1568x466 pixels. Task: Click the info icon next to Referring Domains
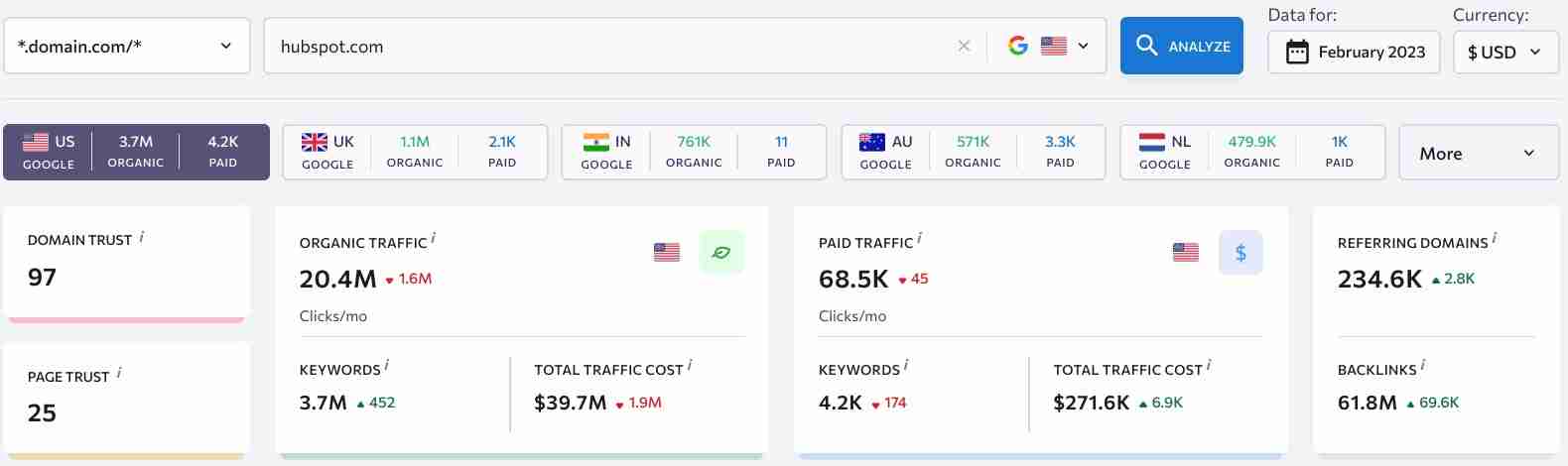(x=1495, y=239)
